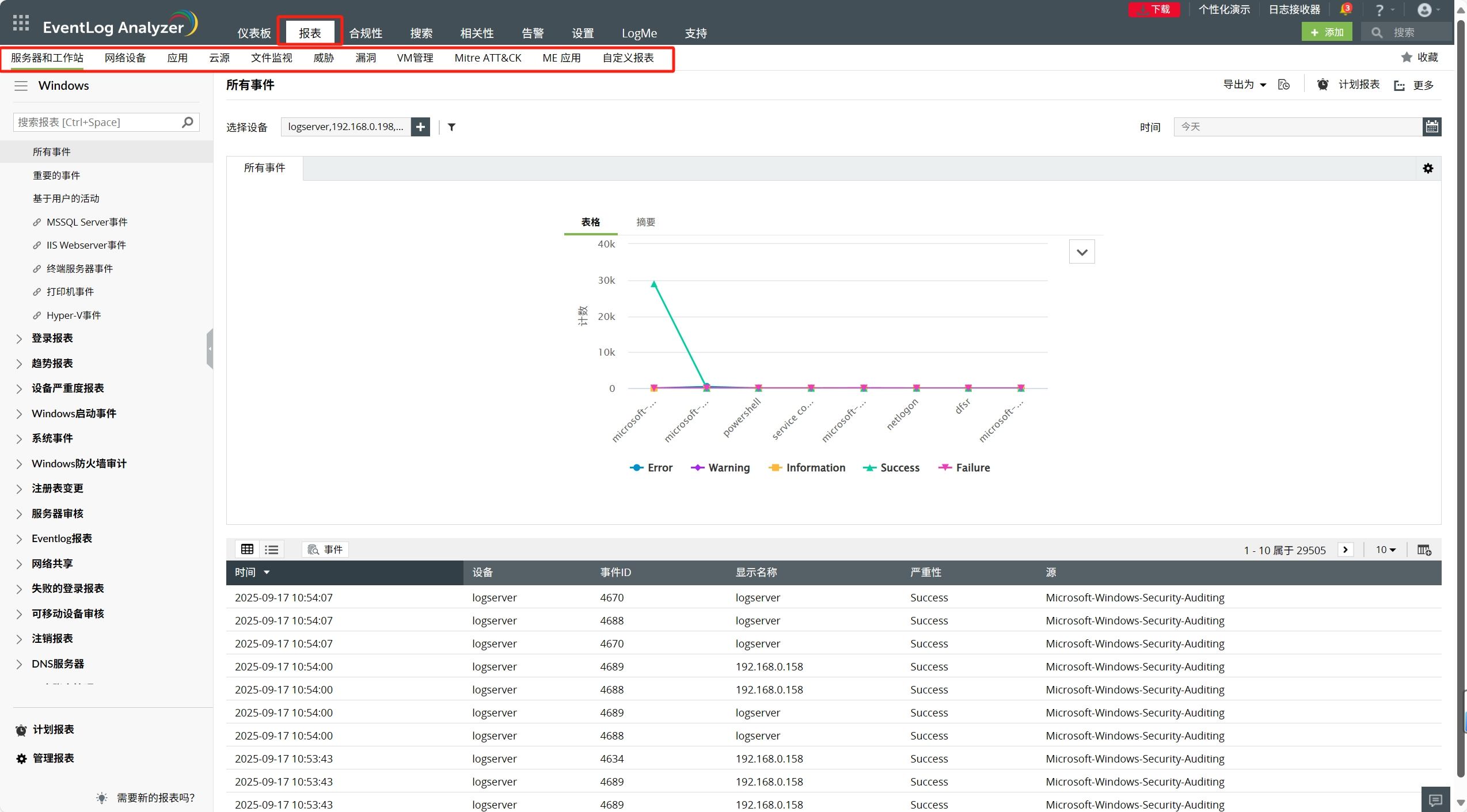Viewport: 1467px width, 812px height.
Task: Click the Success legend color marker
Action: point(869,468)
